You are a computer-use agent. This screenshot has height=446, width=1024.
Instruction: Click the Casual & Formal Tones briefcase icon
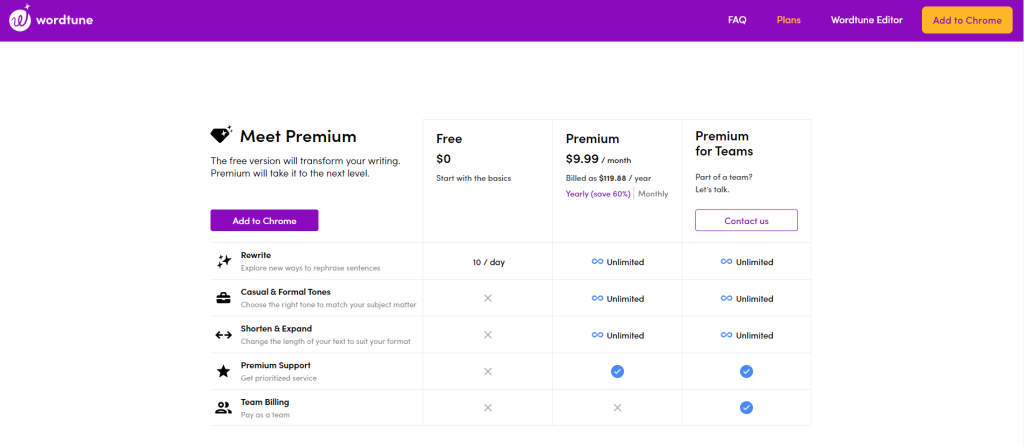click(223, 298)
